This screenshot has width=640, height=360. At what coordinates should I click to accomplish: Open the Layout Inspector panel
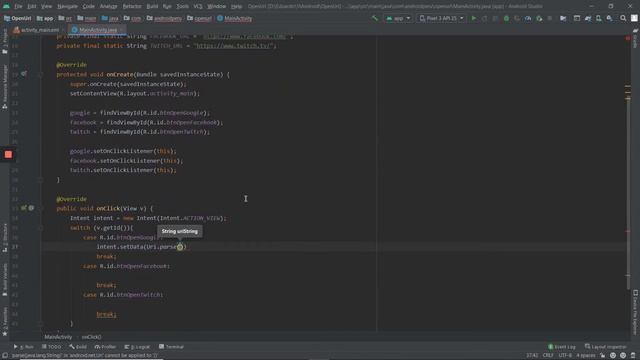pos(605,347)
